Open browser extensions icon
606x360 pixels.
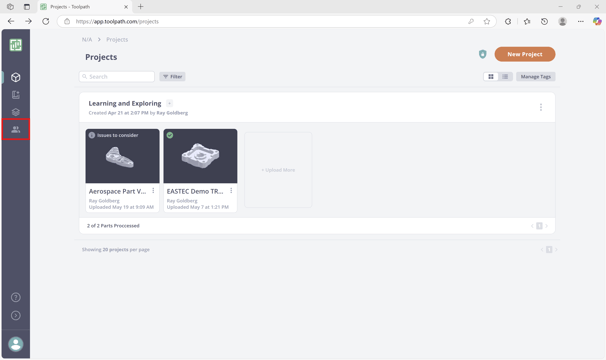coord(508,21)
